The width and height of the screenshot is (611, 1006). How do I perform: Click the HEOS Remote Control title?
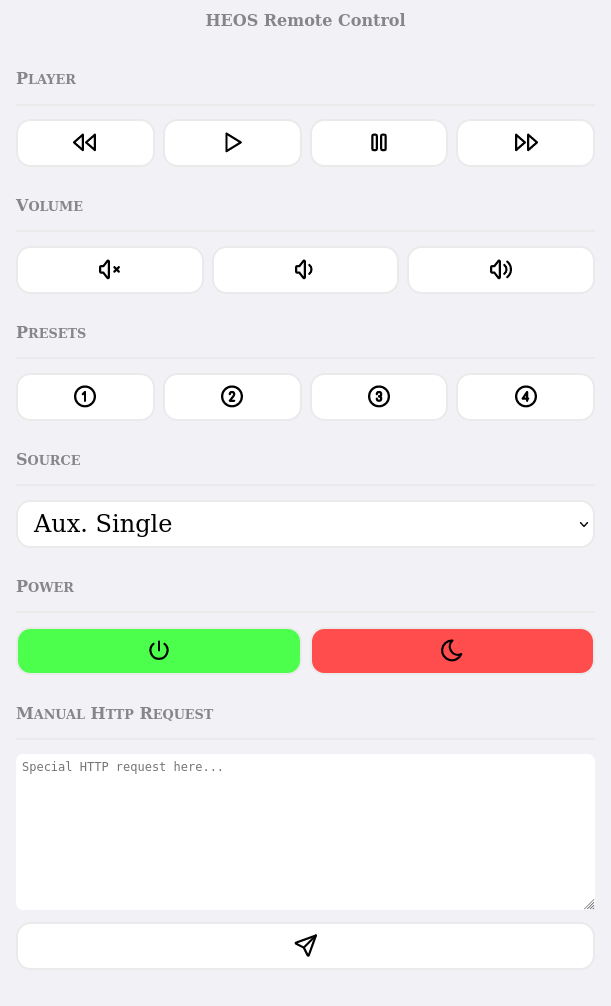point(305,20)
